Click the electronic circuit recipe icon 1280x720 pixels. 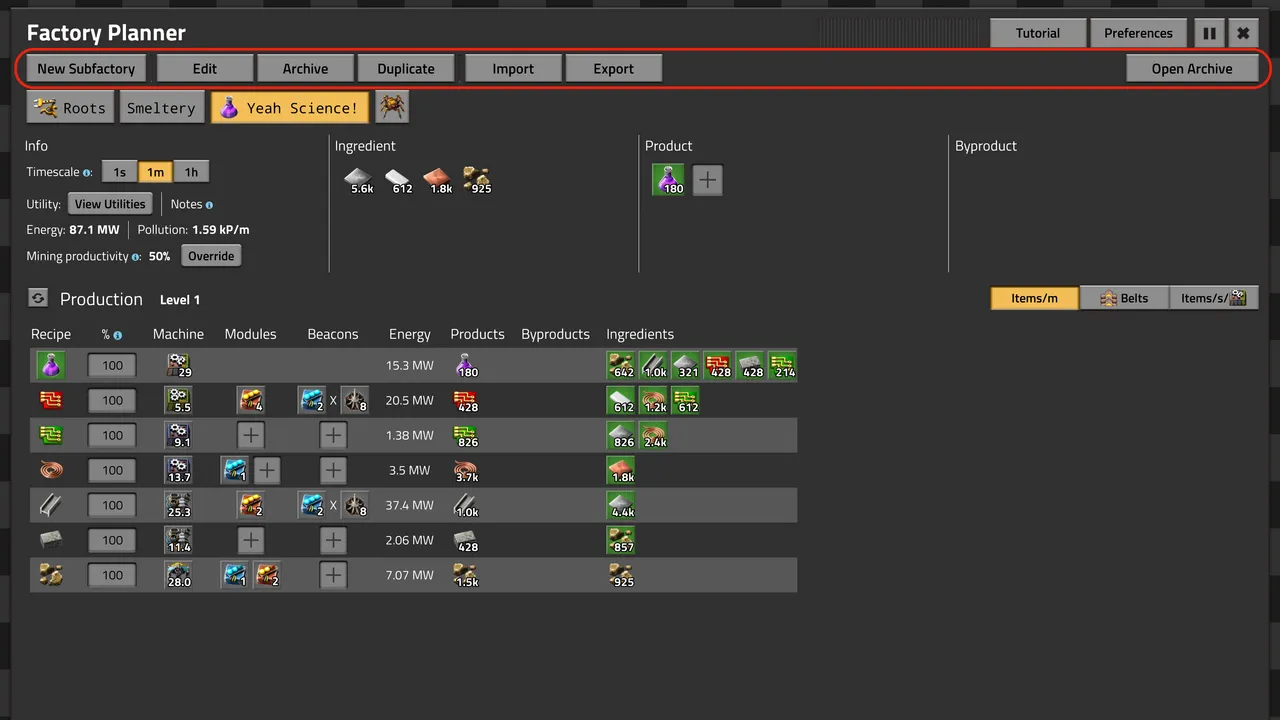[x=51, y=435]
